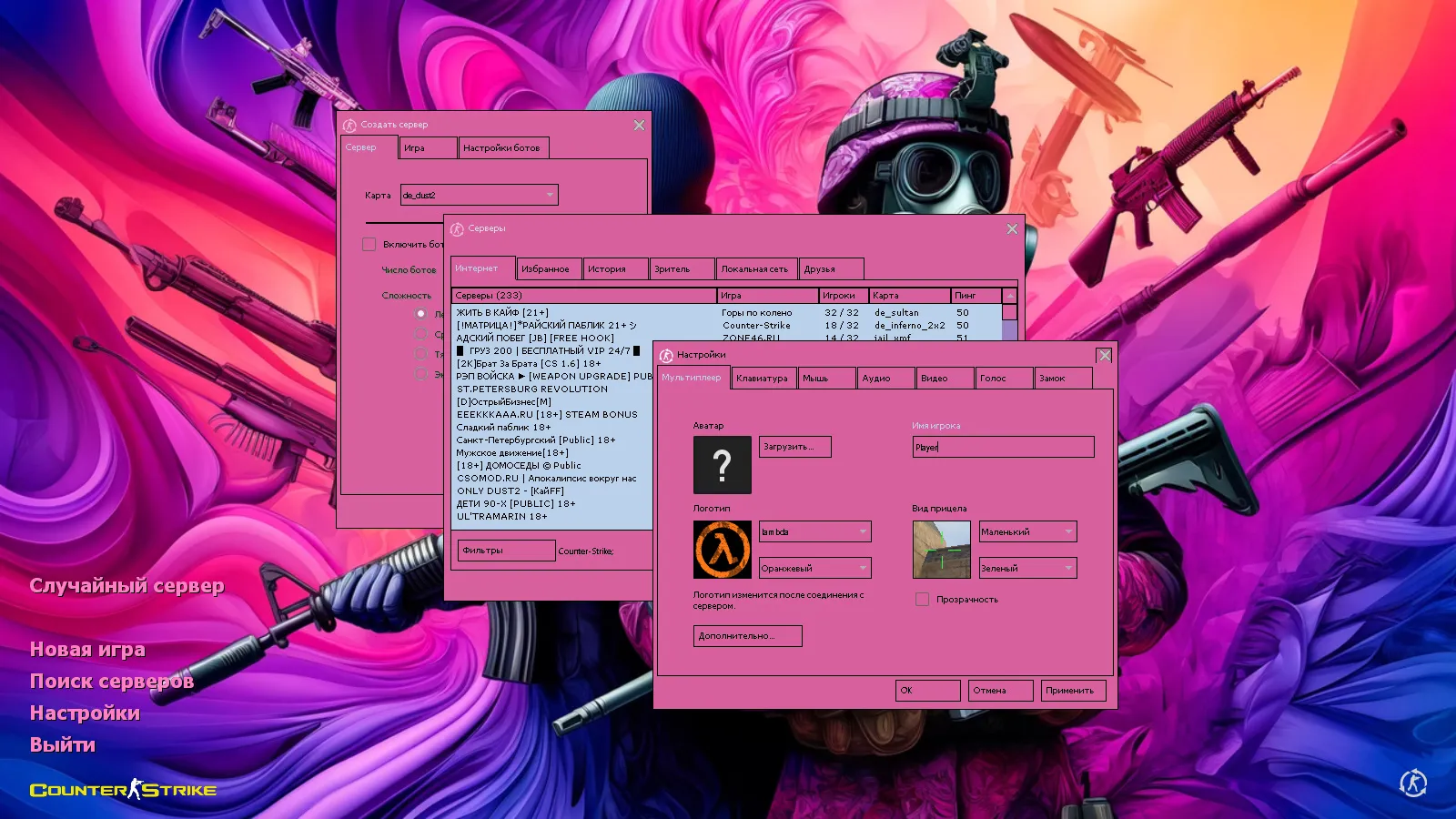Expand the lambda logo dropdown
This screenshot has width=1456, height=819.
pos(863,531)
